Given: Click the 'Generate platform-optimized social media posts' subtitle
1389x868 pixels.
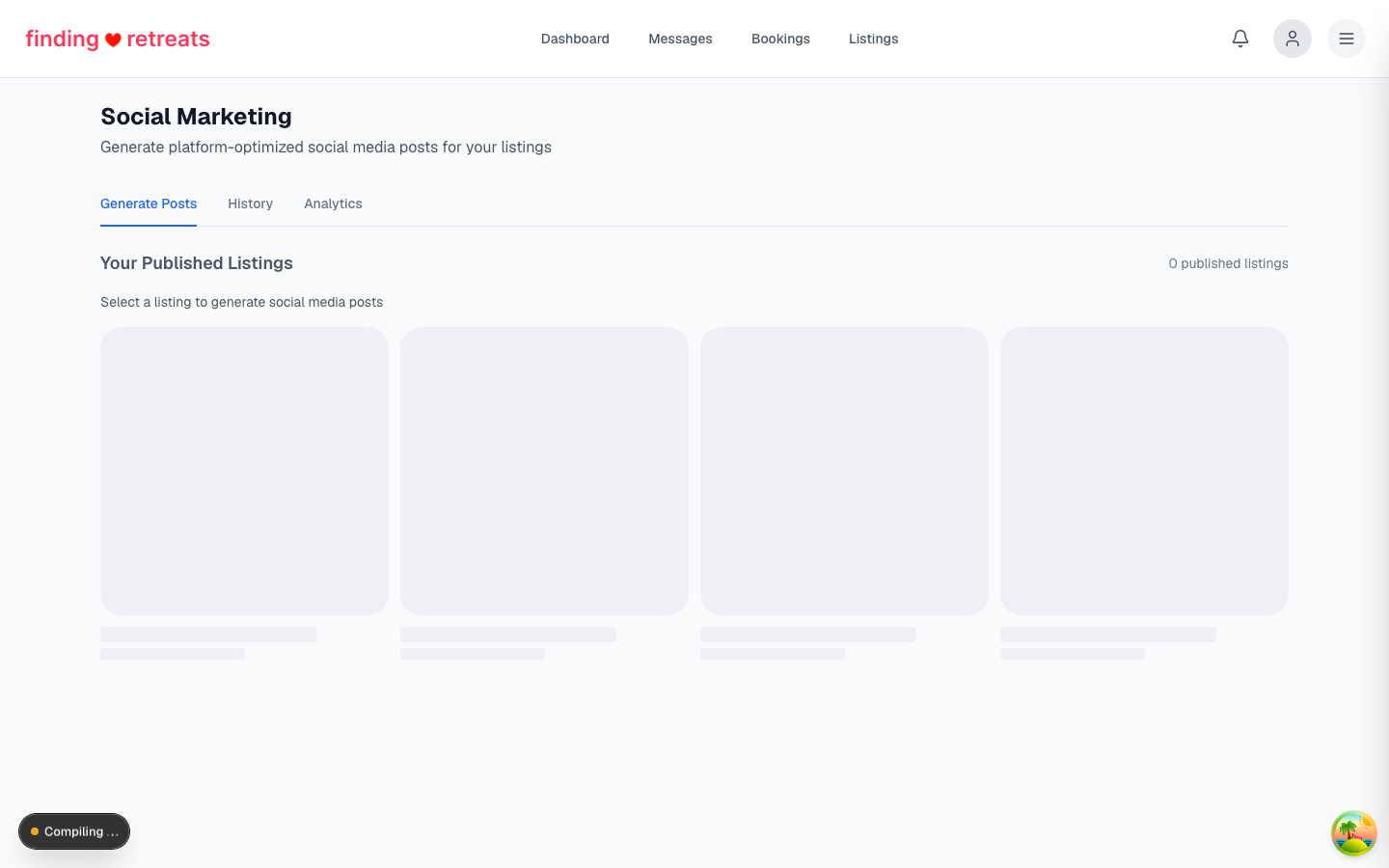Looking at the screenshot, I should pos(326,147).
